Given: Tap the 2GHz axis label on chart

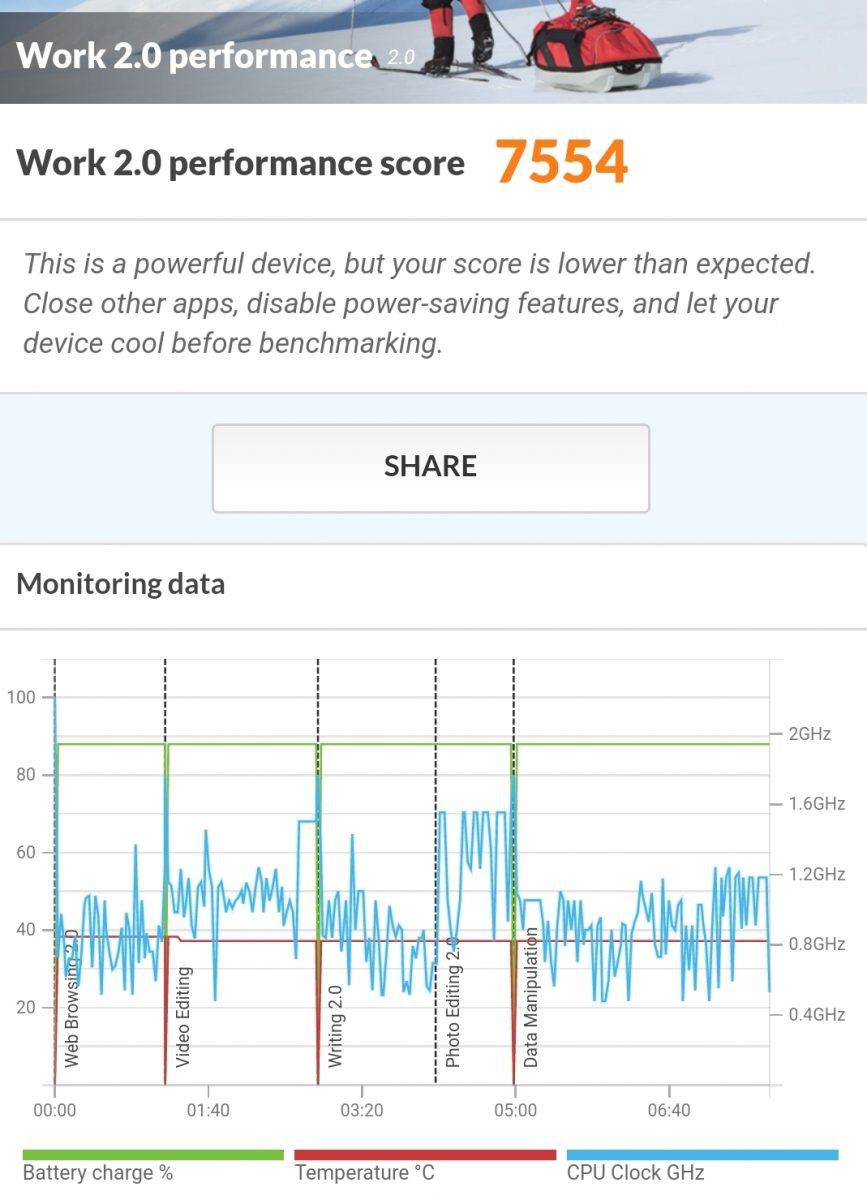Looking at the screenshot, I should coord(810,734).
